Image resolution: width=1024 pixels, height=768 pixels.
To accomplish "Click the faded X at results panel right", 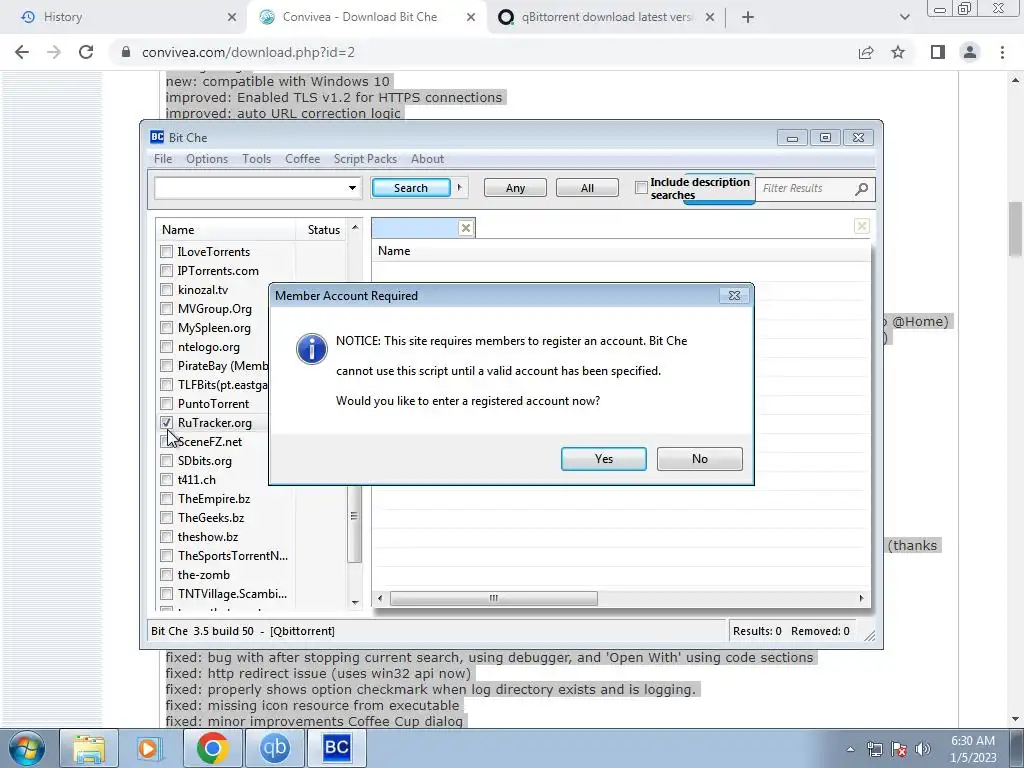I will pyautogui.click(x=861, y=226).
